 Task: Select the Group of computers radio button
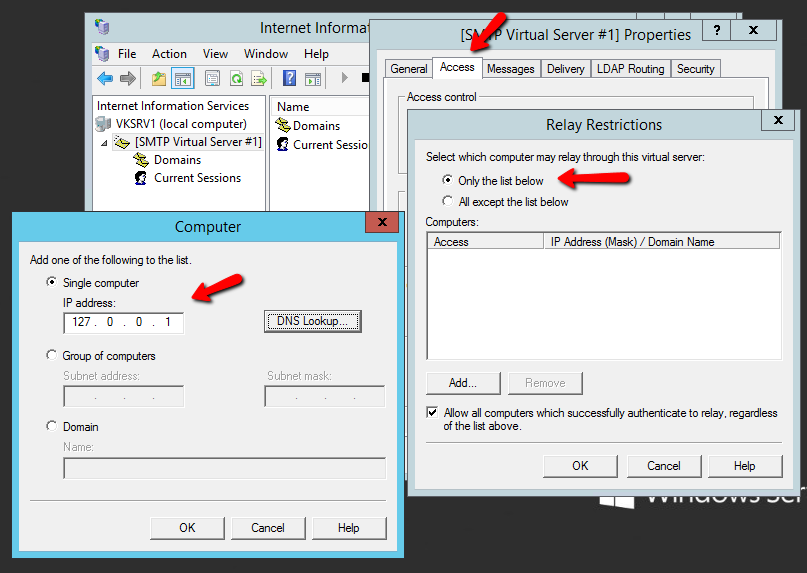click(x=51, y=355)
